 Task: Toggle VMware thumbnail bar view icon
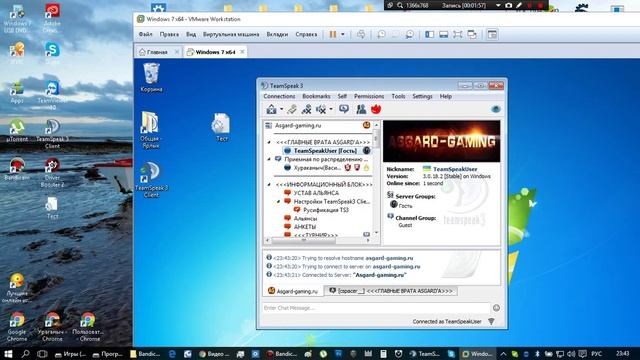click(x=444, y=34)
